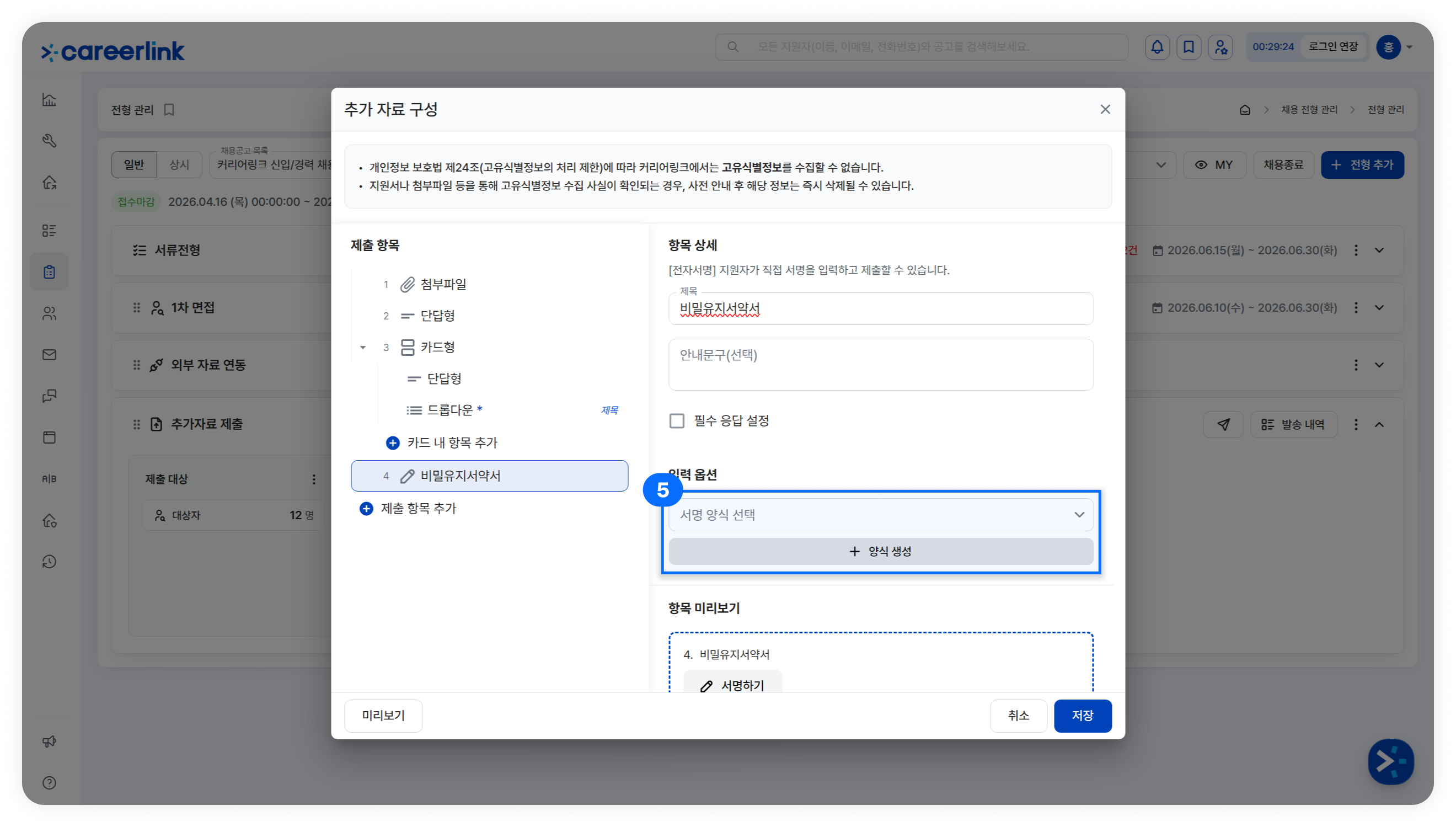1456x827 pixels.
Task: Click 카드 내 항목 추가
Action: [442, 443]
